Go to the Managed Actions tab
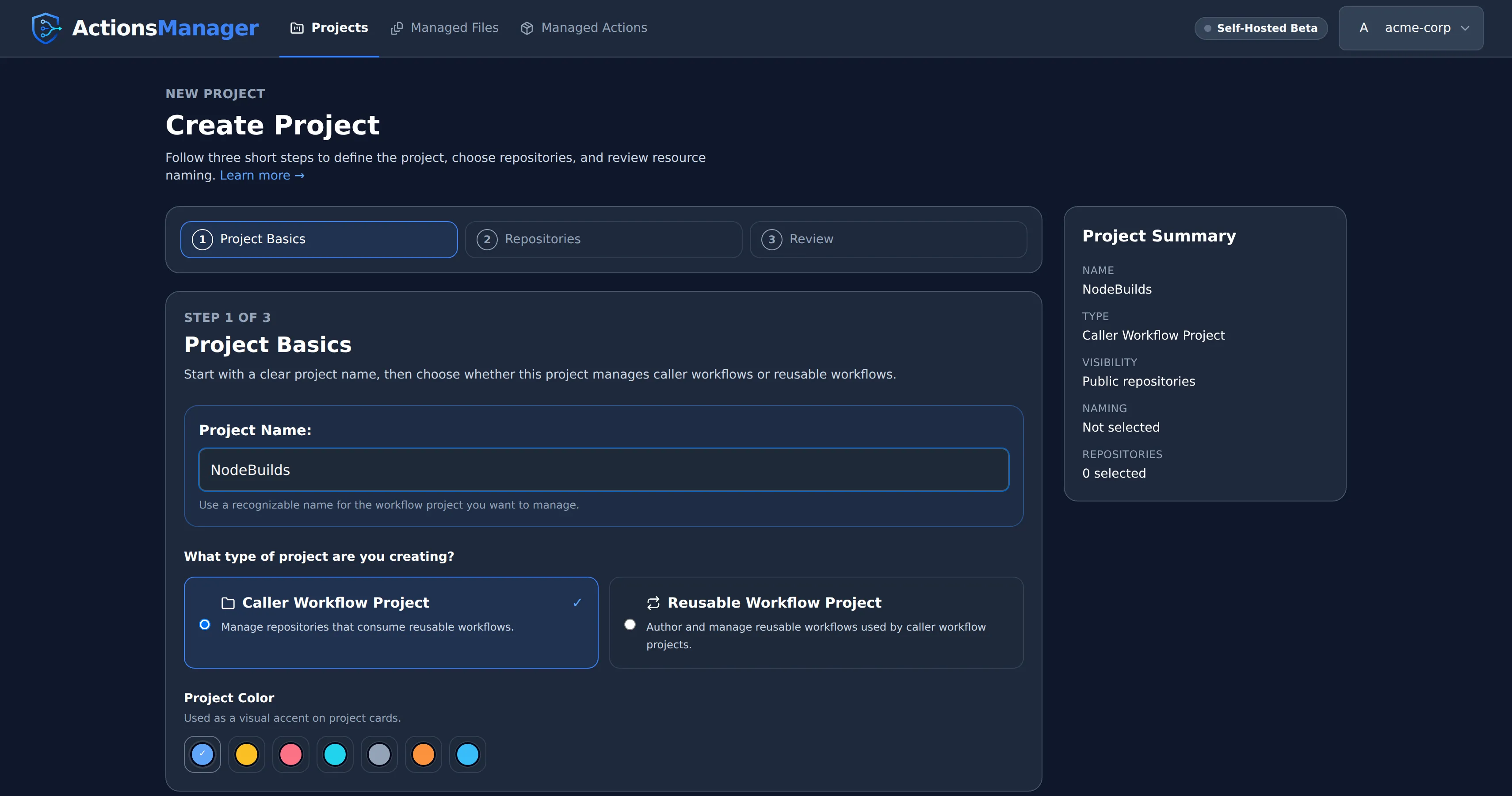The image size is (1512, 796). pyautogui.click(x=584, y=28)
